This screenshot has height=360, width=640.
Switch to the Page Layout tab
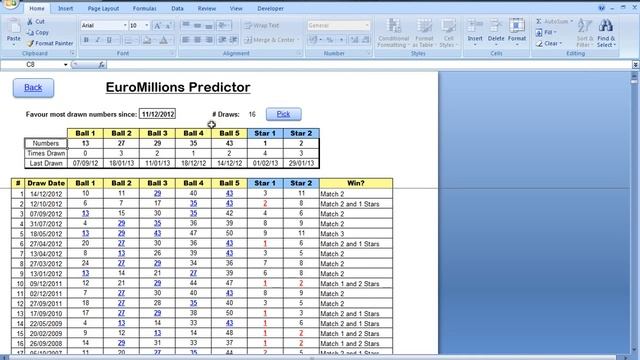(x=103, y=8)
